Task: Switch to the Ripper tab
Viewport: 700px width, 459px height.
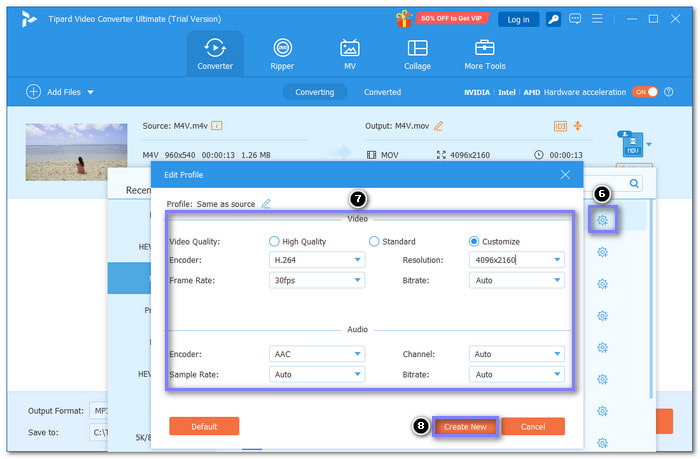Action: click(x=282, y=54)
